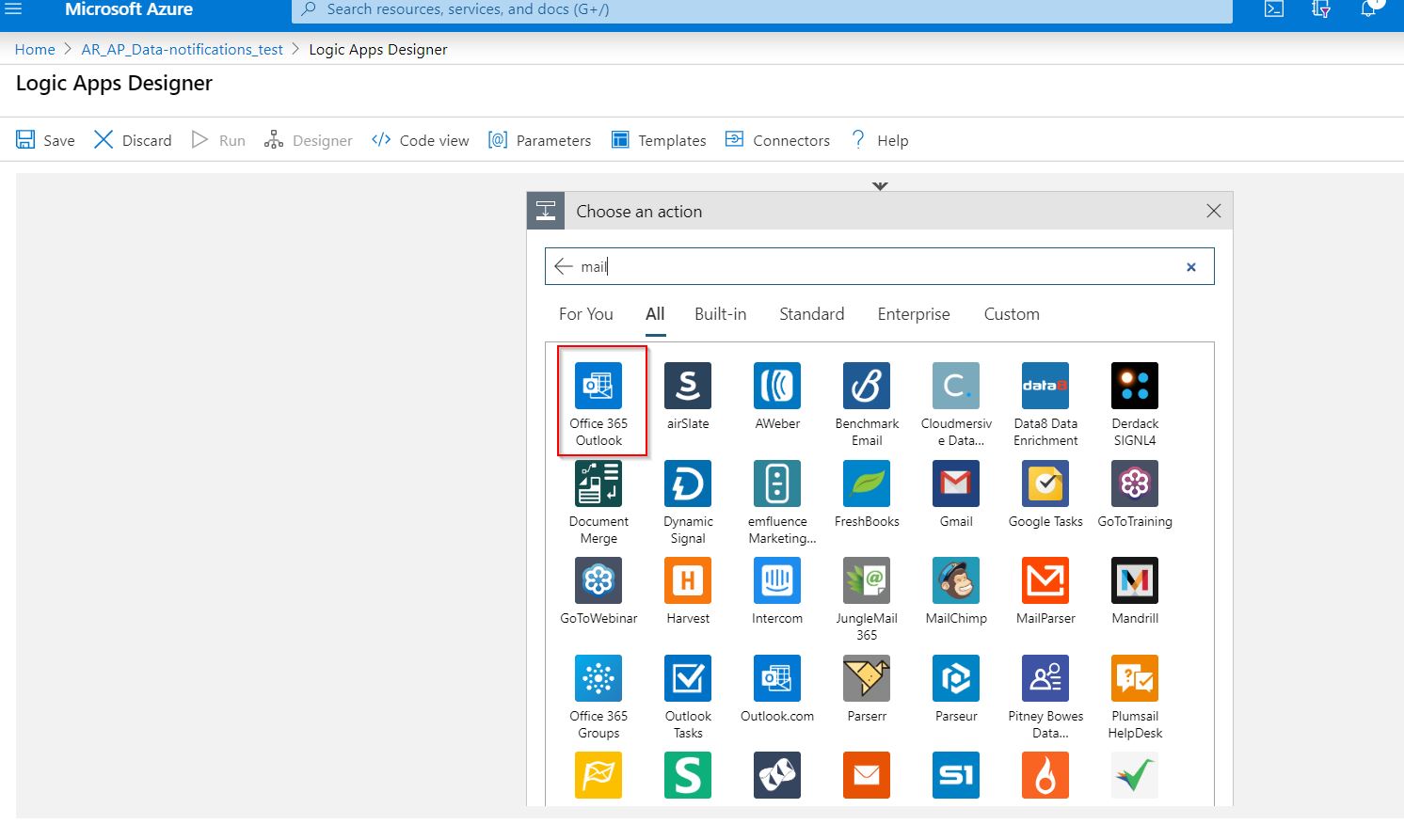Choose the Office 365 Groups connector
The width and height of the screenshot is (1404, 840).
[x=598, y=696]
